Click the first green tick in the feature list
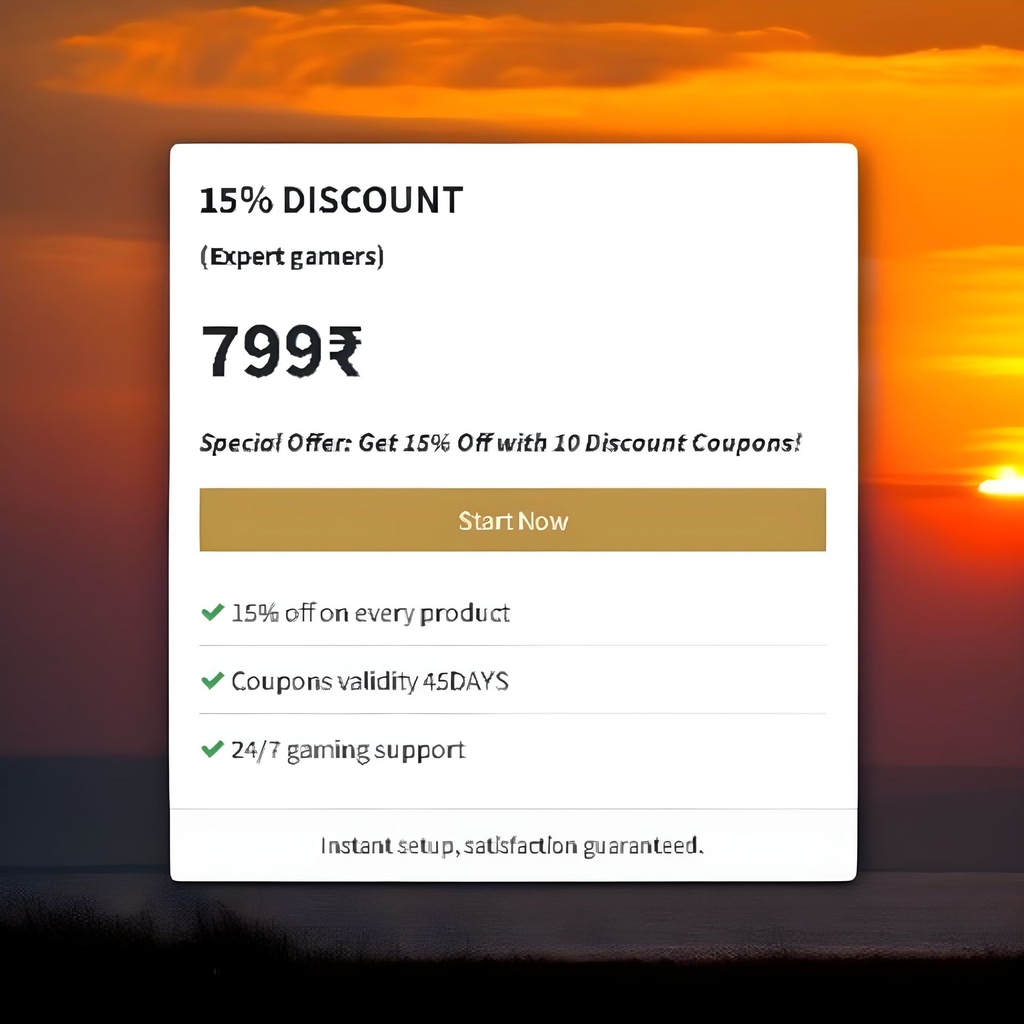The image size is (1024, 1024). (x=211, y=613)
